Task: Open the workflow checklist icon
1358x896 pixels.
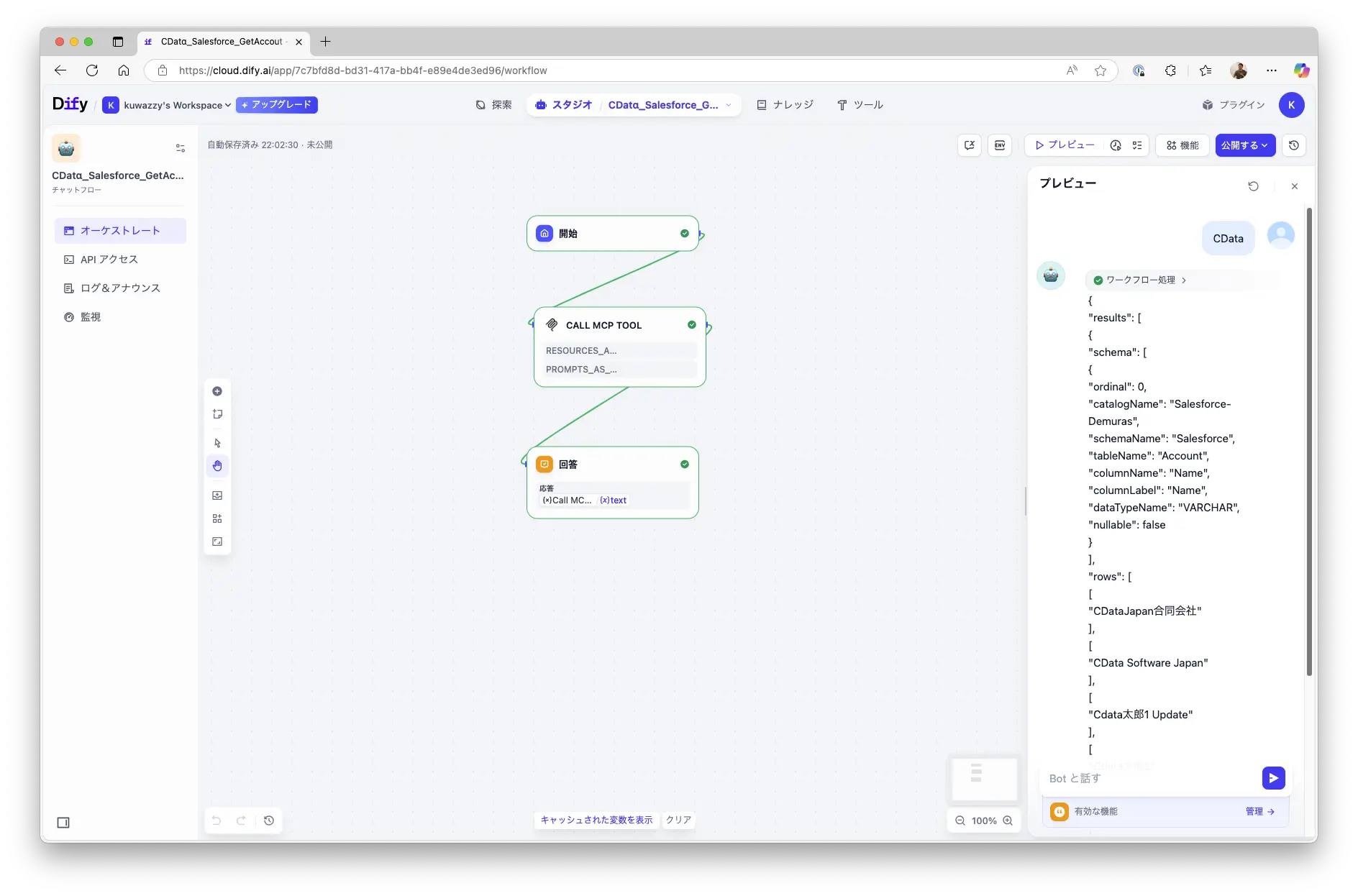Action: coord(1137,145)
